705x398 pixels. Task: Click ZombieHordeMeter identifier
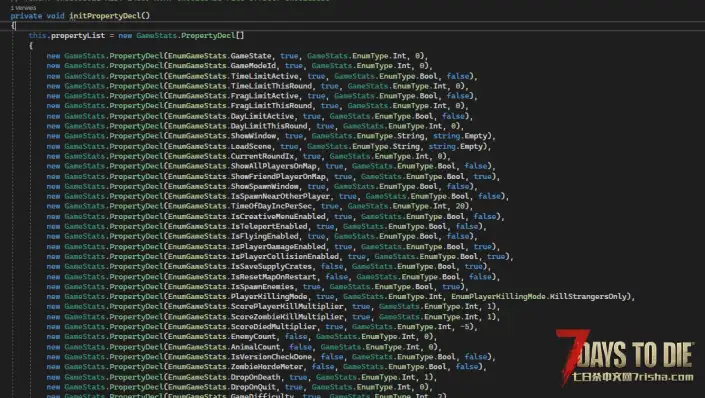click(x=267, y=367)
